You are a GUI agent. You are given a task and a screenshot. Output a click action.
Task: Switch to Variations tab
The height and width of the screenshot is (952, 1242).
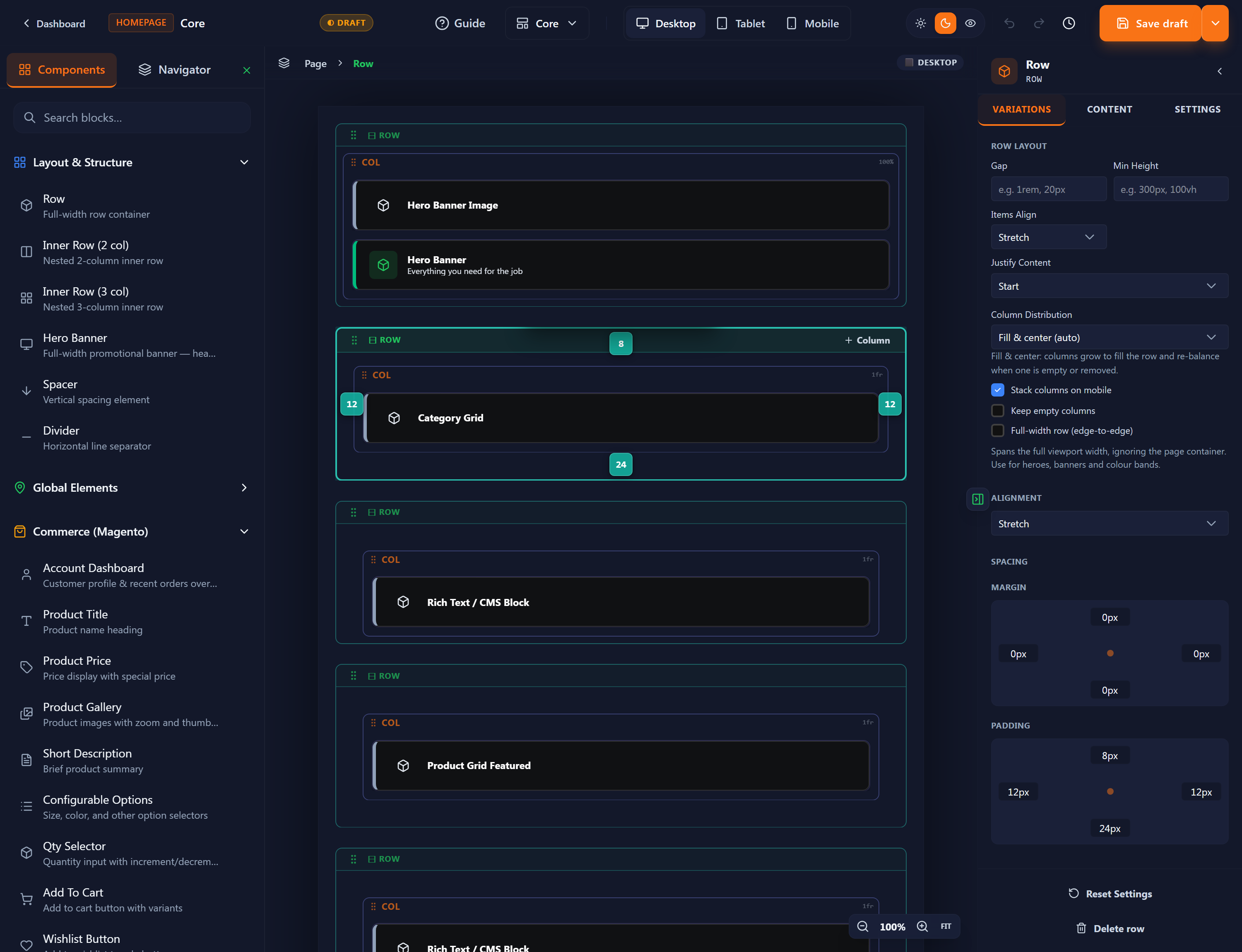pos(1021,109)
